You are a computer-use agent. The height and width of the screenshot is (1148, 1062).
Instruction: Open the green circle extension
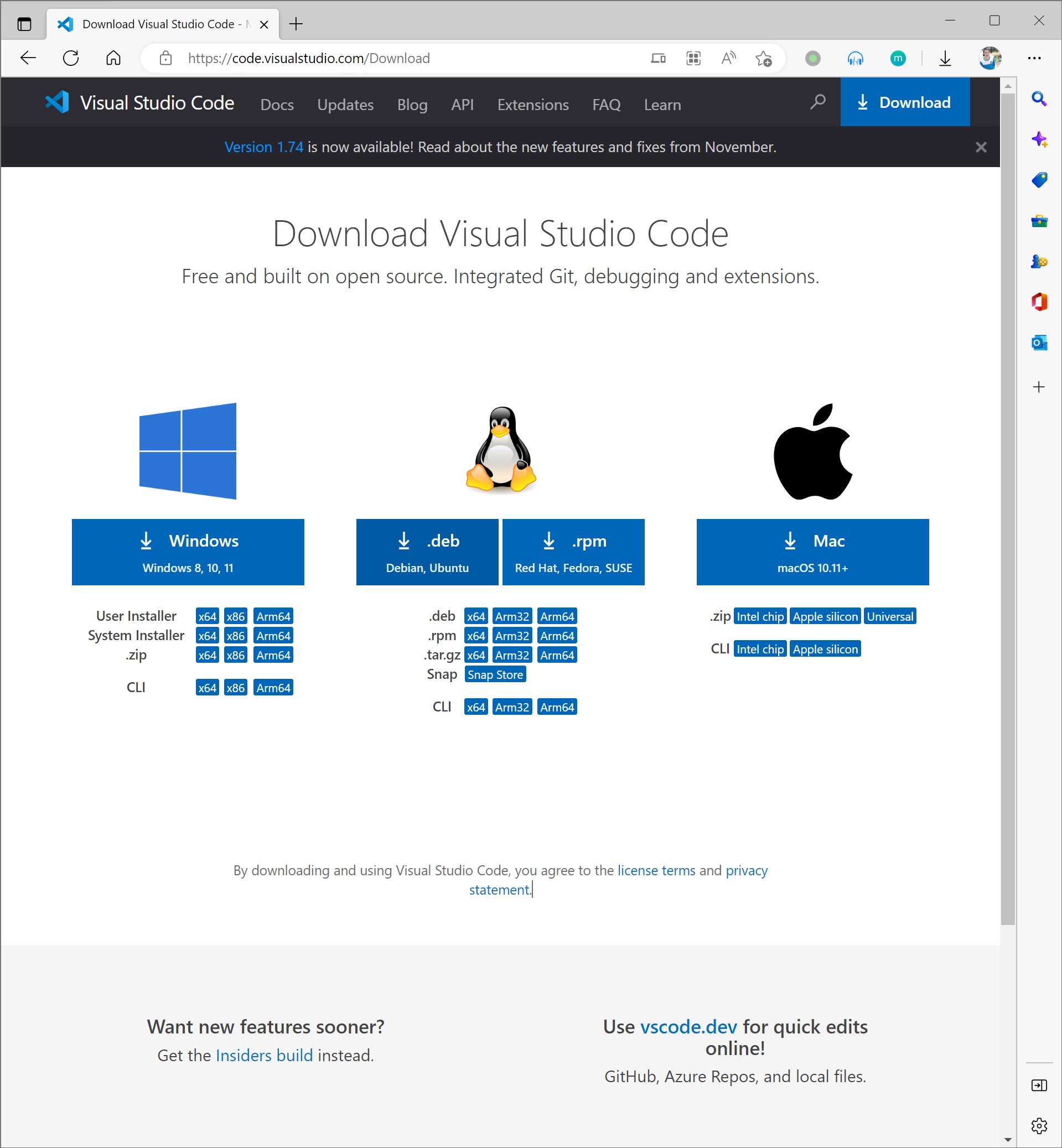point(812,58)
